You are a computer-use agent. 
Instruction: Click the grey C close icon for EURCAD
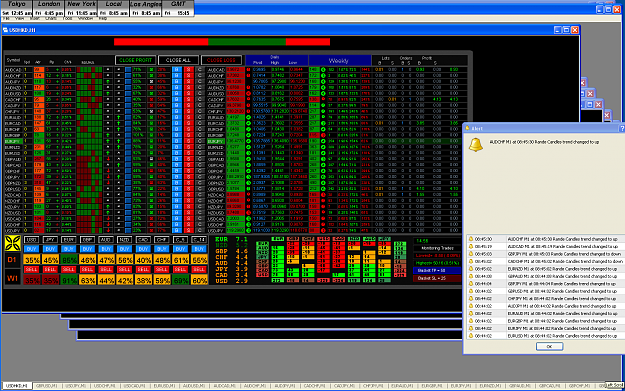tap(200, 123)
